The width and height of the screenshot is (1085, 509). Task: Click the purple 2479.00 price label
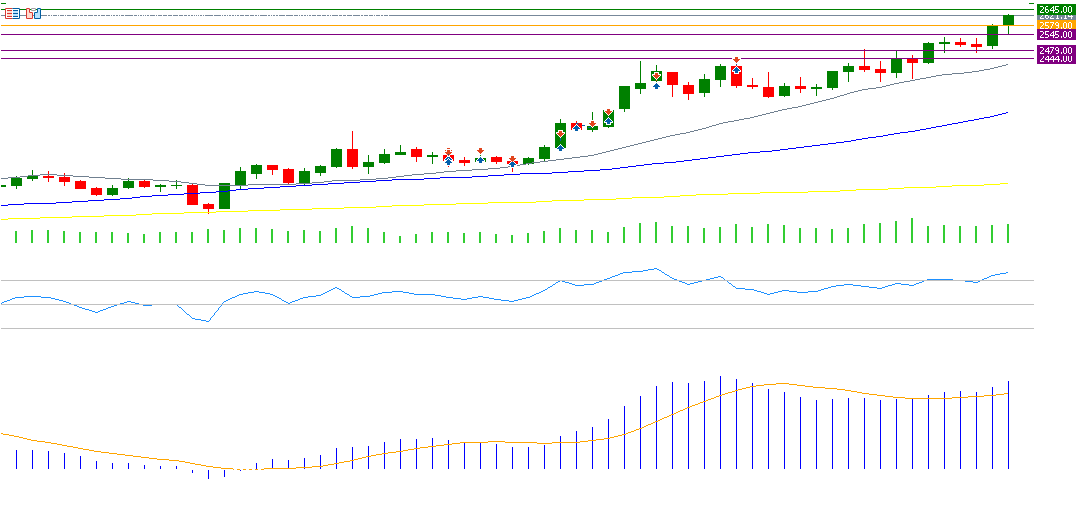[1056, 50]
